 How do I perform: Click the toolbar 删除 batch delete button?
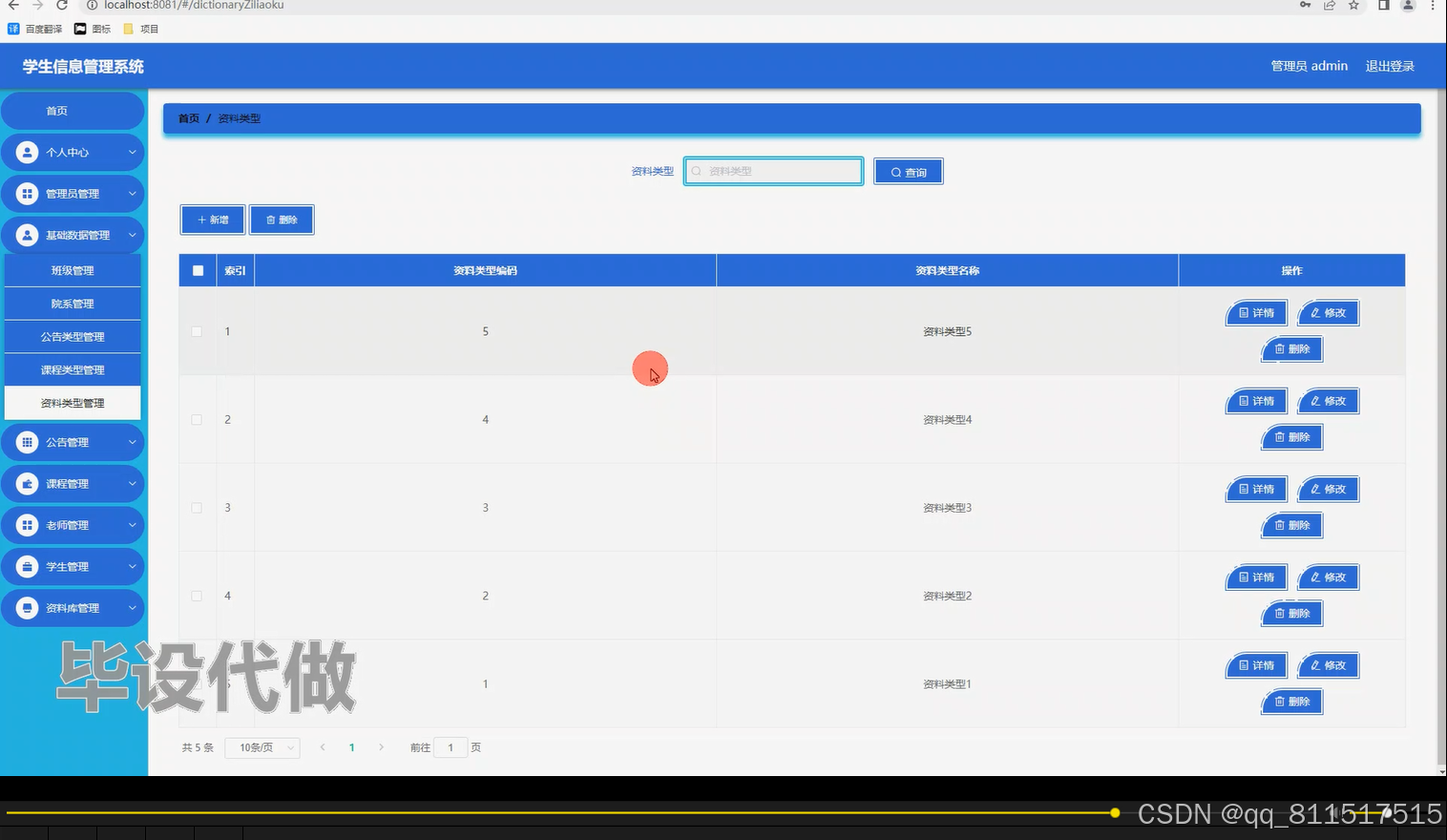tap(282, 220)
